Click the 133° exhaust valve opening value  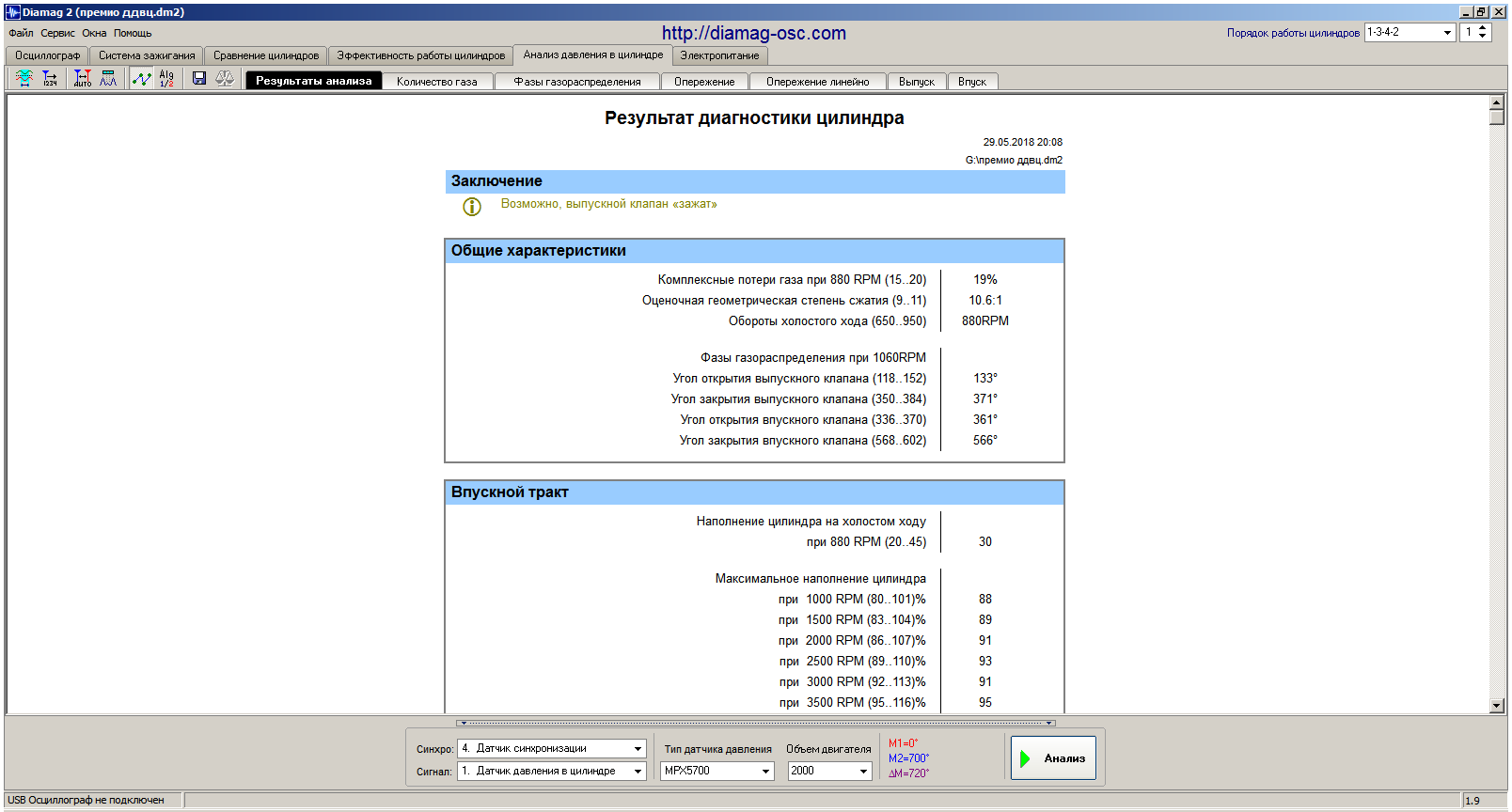(x=984, y=378)
